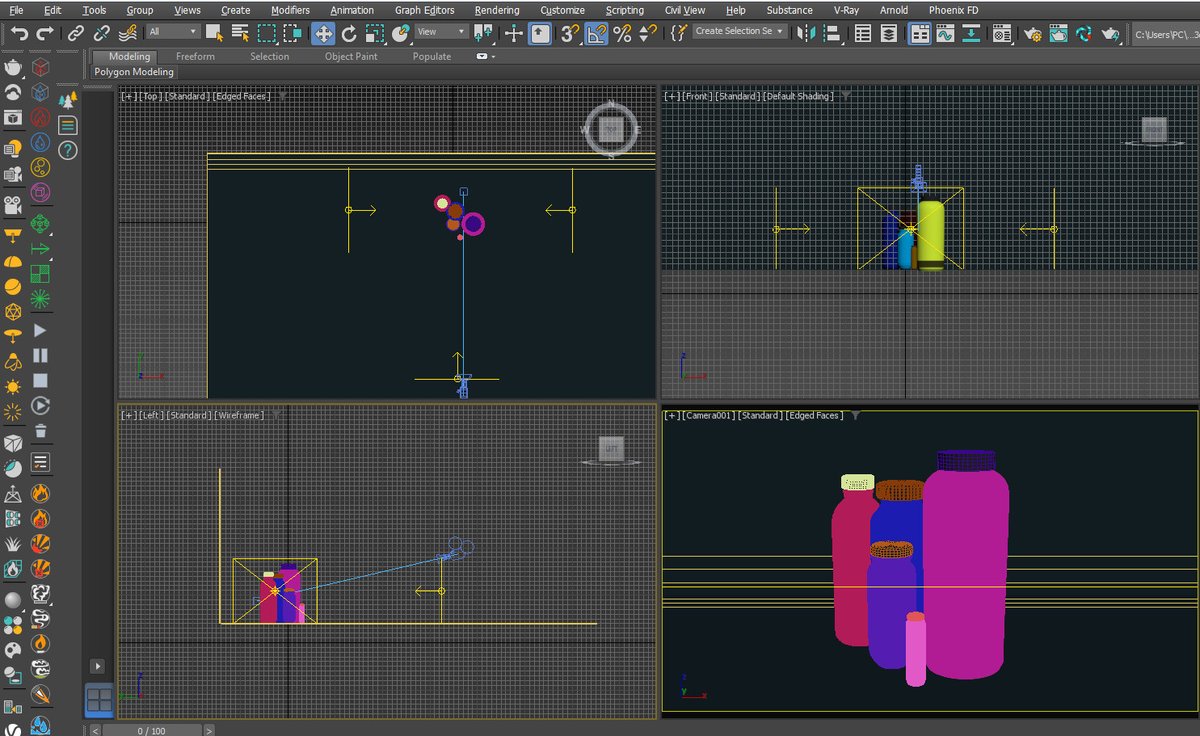Click the Select and Link chain icon
This screenshot has height=736, width=1200.
76,33
